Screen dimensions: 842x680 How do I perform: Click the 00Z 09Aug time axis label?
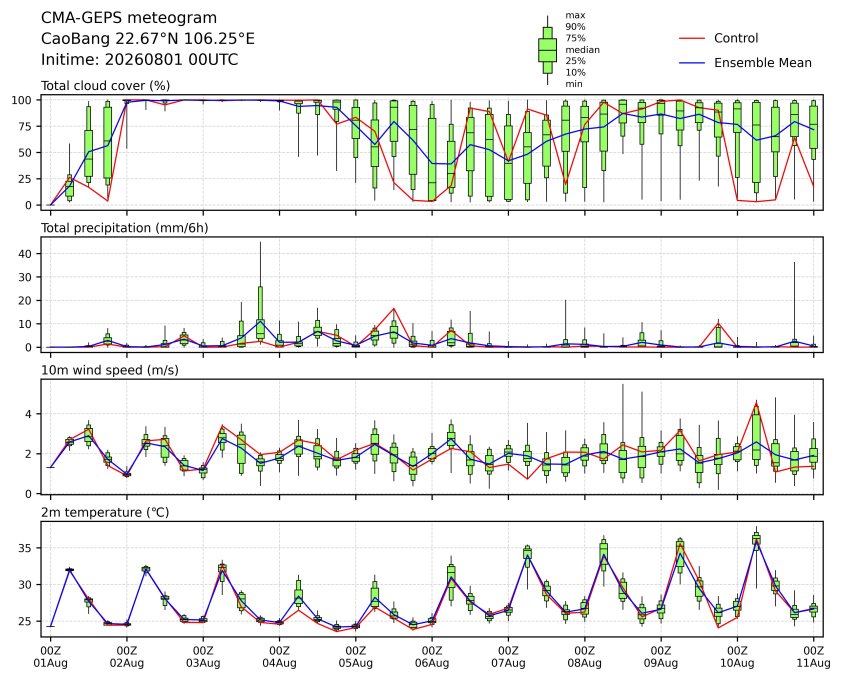660,657
